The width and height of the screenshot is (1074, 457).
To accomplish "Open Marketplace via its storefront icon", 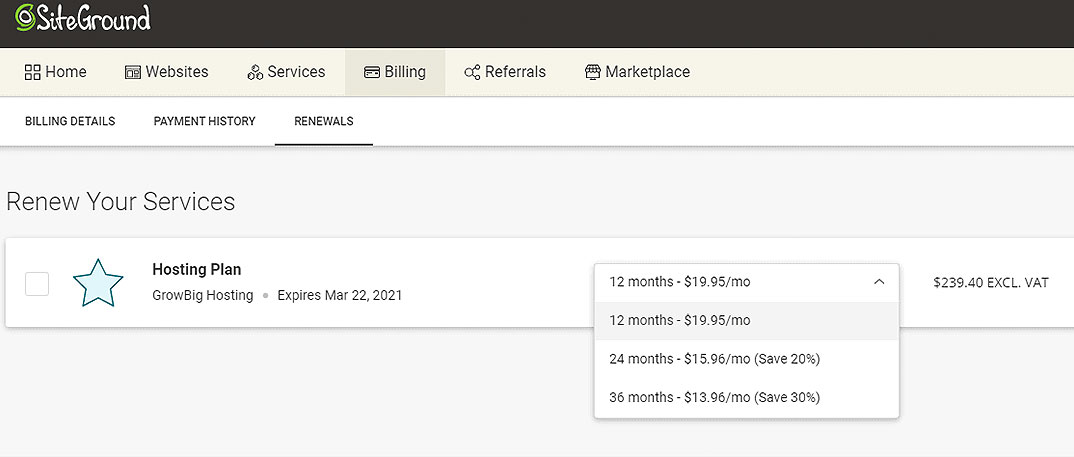I will [x=593, y=72].
